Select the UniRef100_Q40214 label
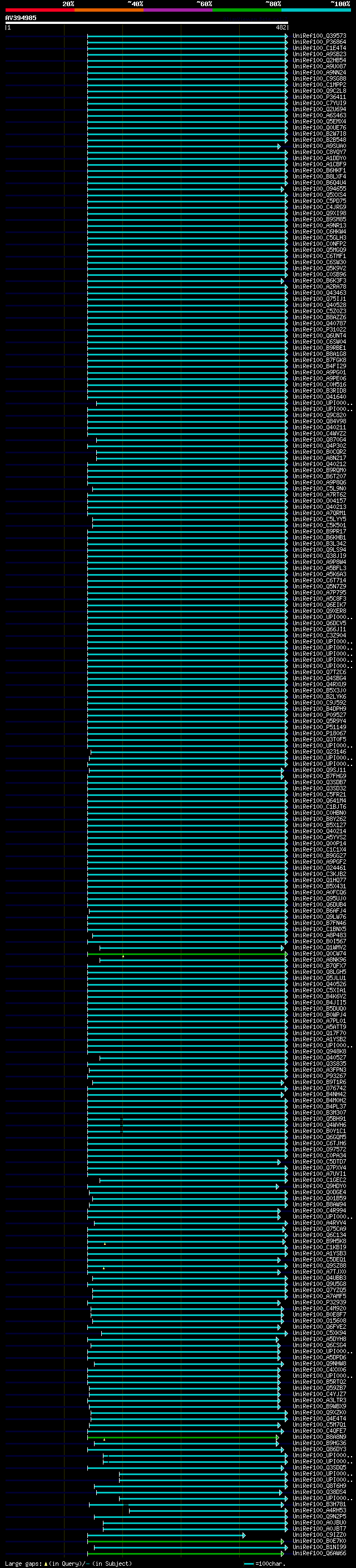The height and width of the screenshot is (1568, 356). point(319,831)
